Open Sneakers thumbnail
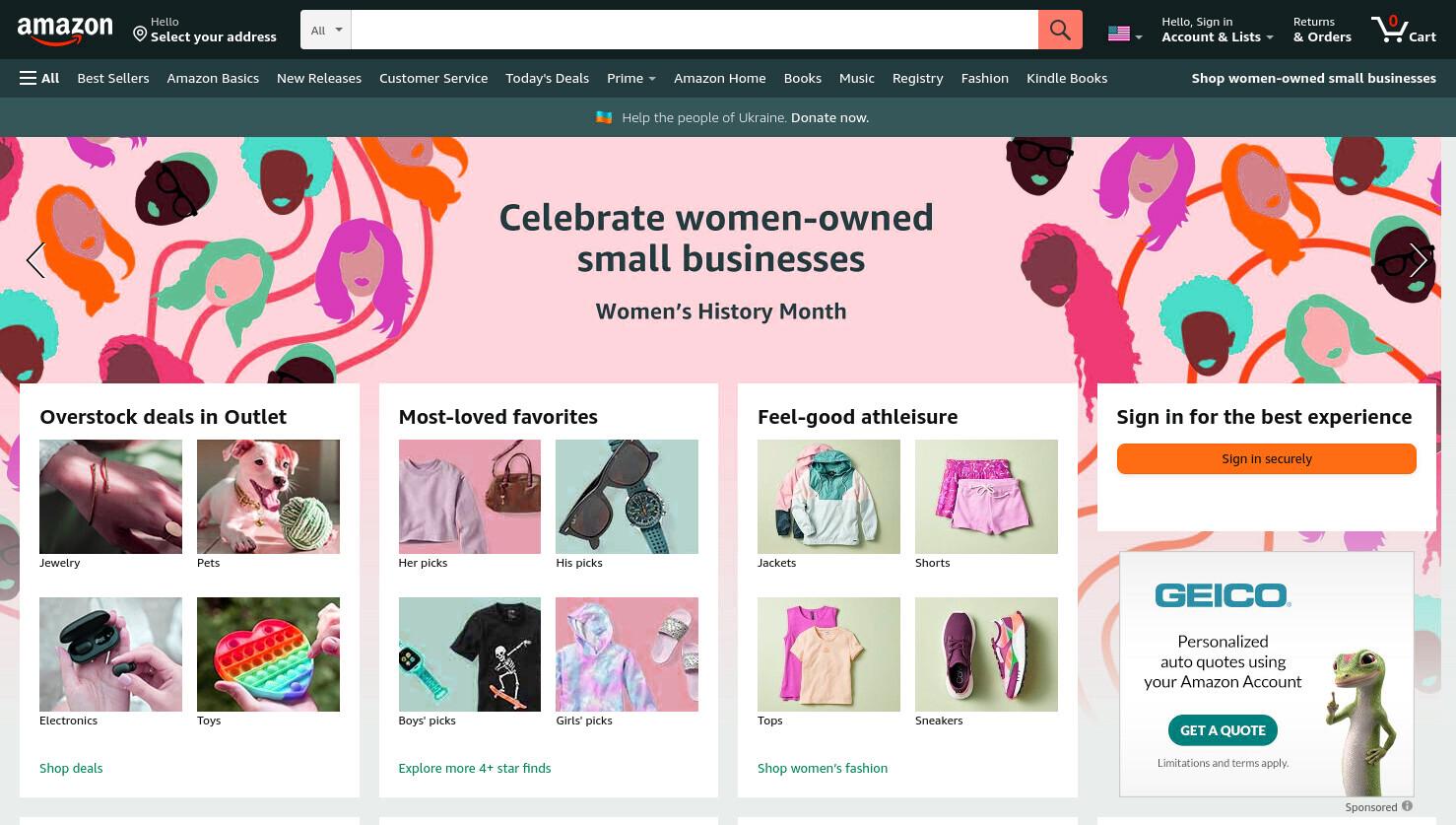 (986, 654)
